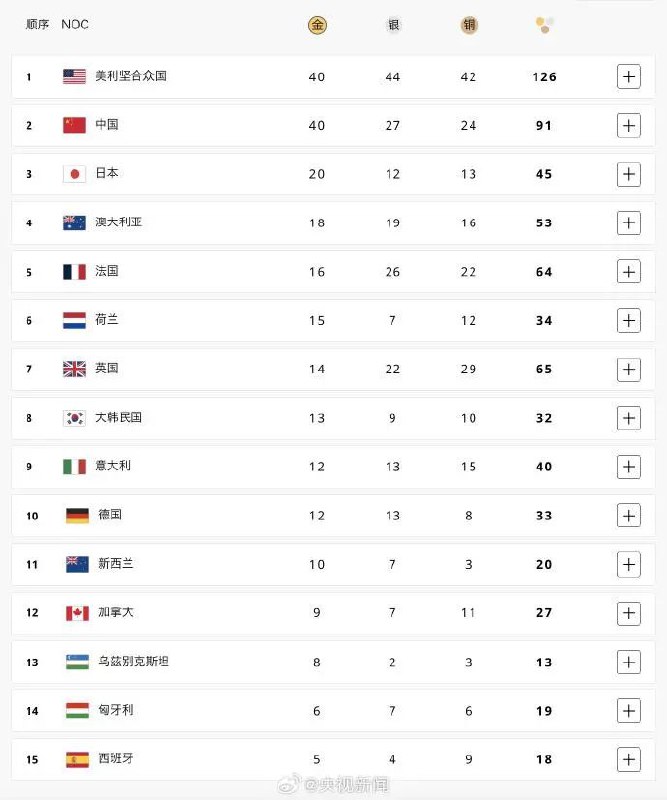The image size is (667, 800).
Task: Click the silver medal column icon
Action: coord(393,25)
